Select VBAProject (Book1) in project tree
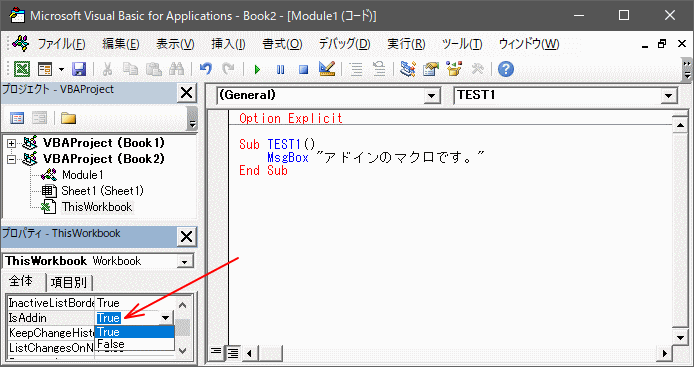The image size is (694, 367). click(x=104, y=143)
